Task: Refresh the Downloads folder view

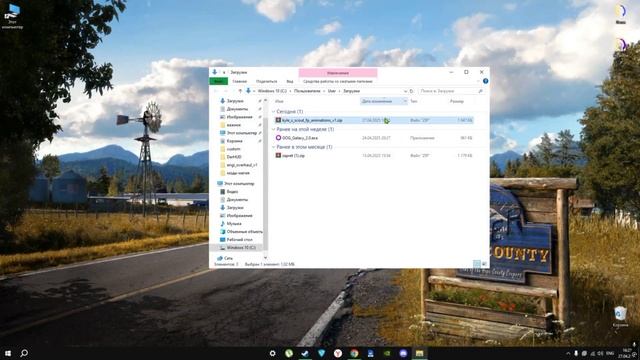Action: pos(411,91)
